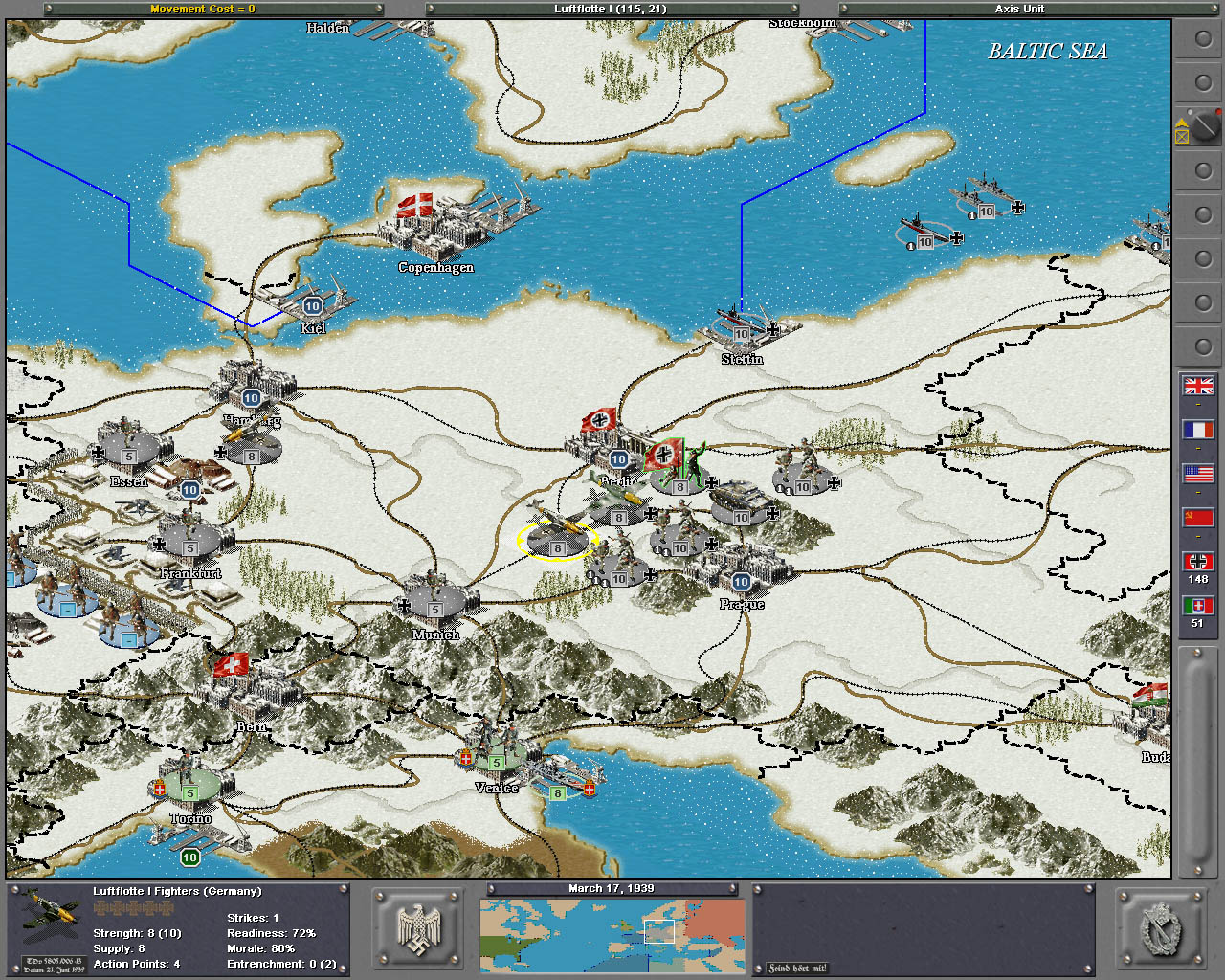Select the highlighted Luftflotte I fighter unit
The image size is (1225, 980).
(x=557, y=536)
